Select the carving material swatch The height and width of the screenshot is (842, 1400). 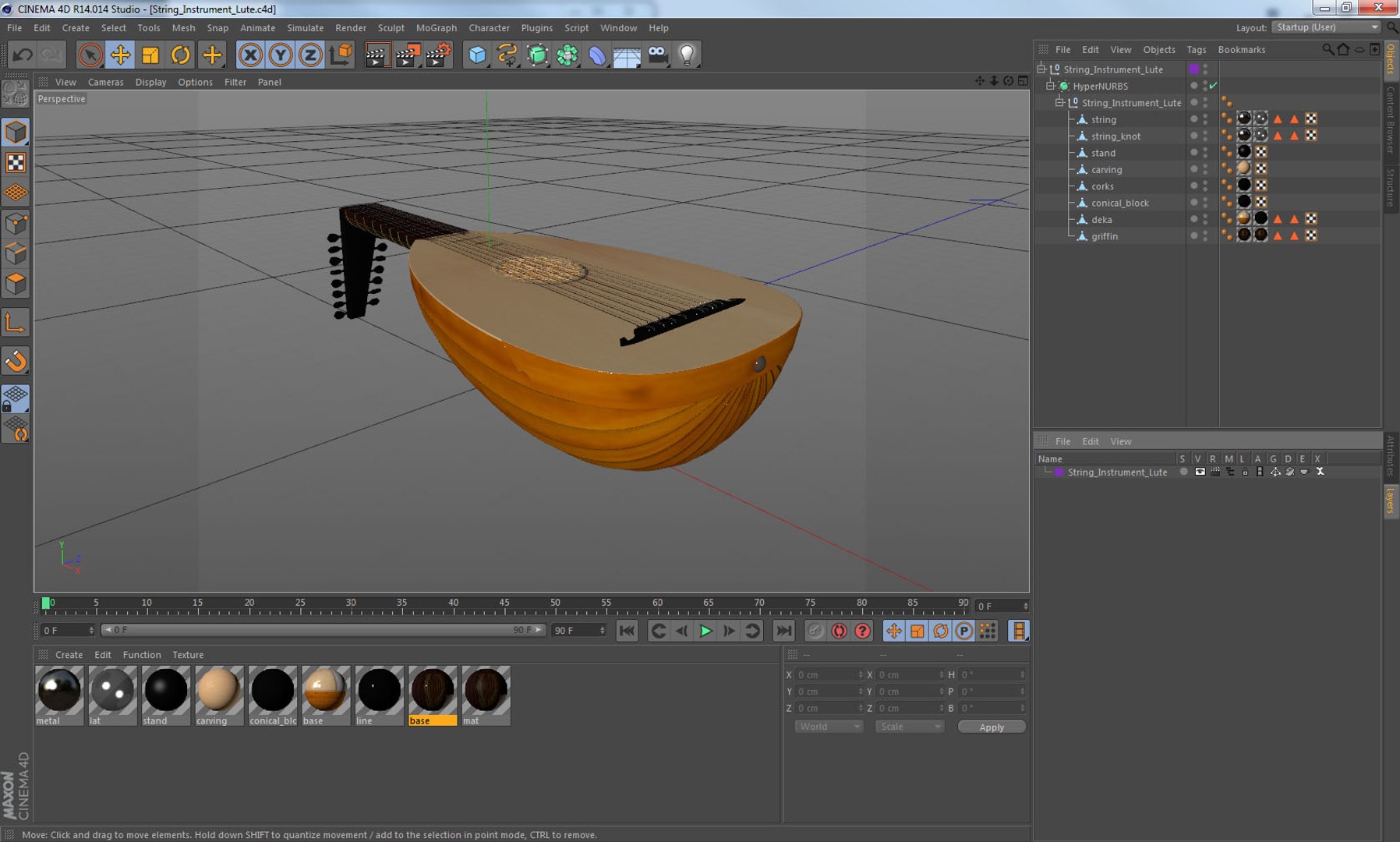pyautogui.click(x=219, y=695)
